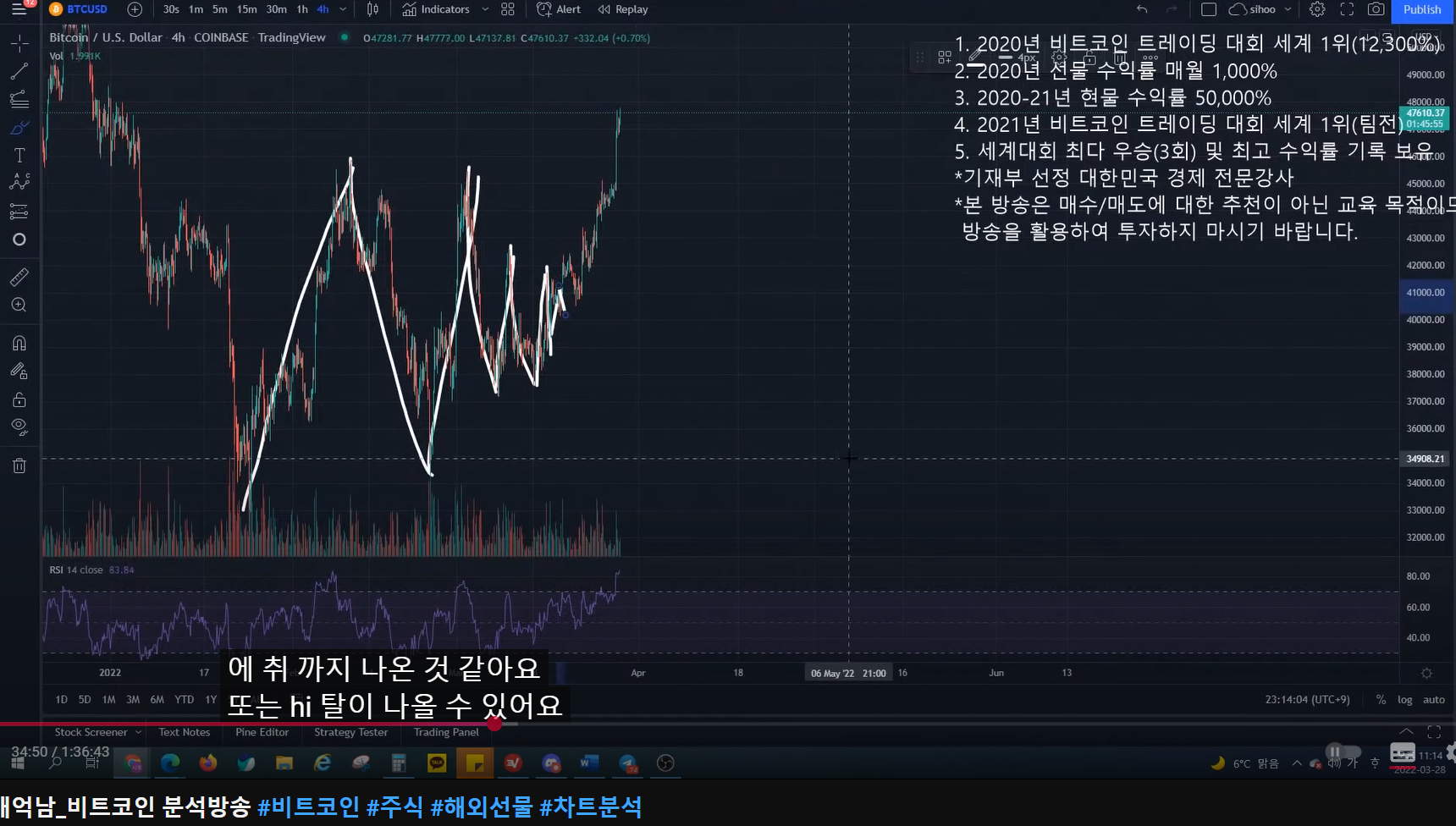Viewport: 1456px width, 826px height.
Task: Set date range to YTD
Action: [x=184, y=700]
